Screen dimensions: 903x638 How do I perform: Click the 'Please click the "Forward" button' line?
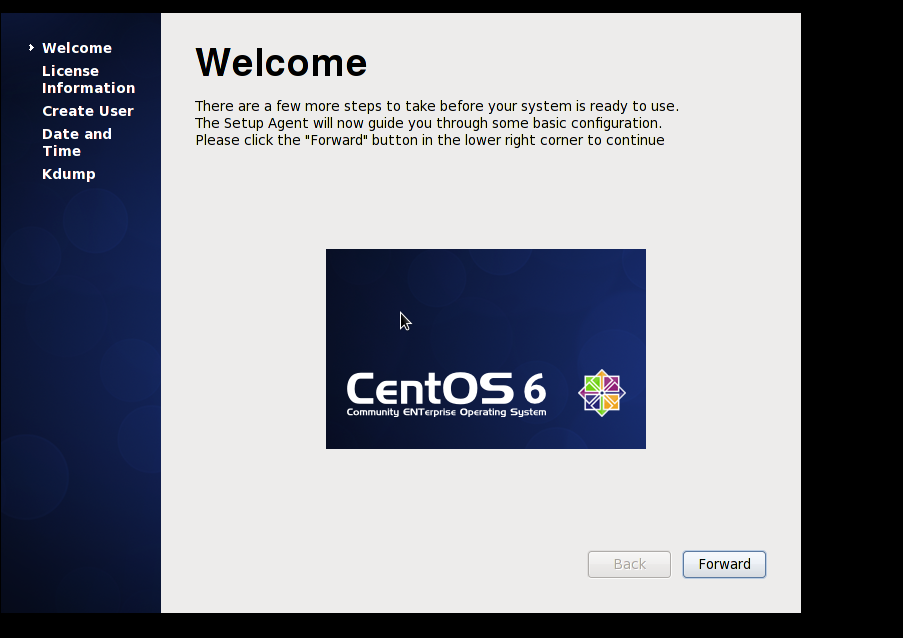pyautogui.click(x=430, y=140)
